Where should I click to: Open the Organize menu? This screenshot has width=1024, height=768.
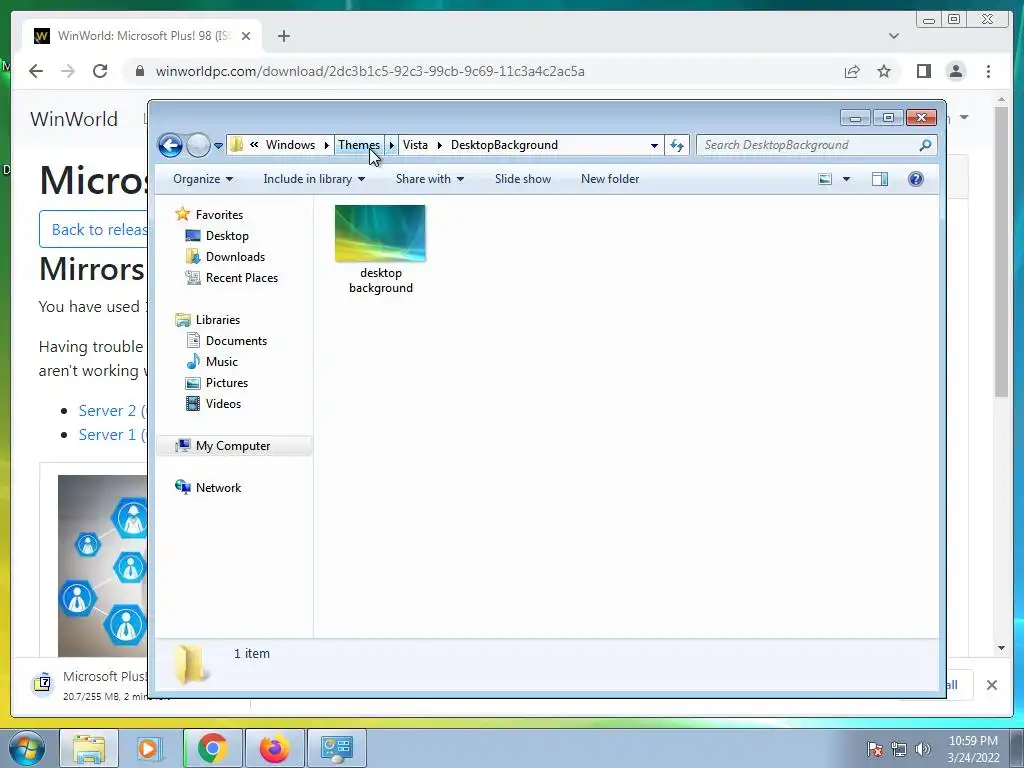202,179
